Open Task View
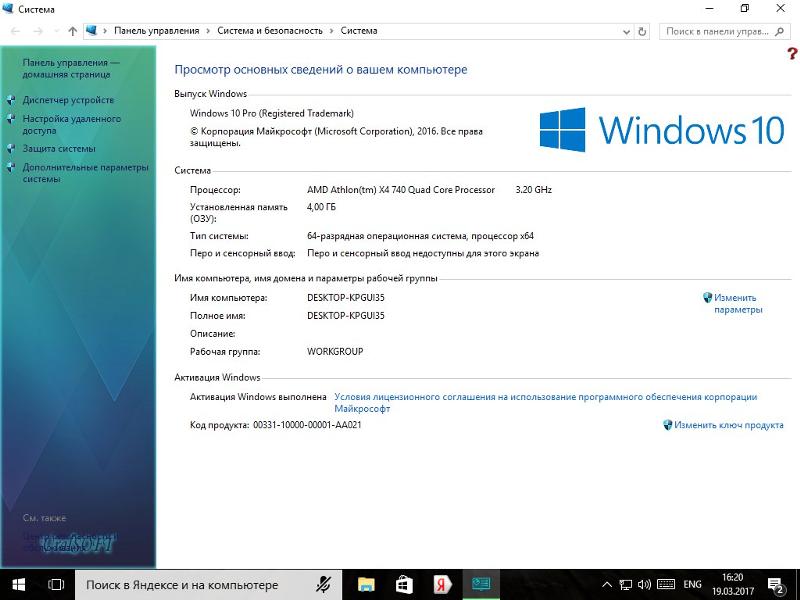This screenshot has width=800, height=600. pos(56,585)
